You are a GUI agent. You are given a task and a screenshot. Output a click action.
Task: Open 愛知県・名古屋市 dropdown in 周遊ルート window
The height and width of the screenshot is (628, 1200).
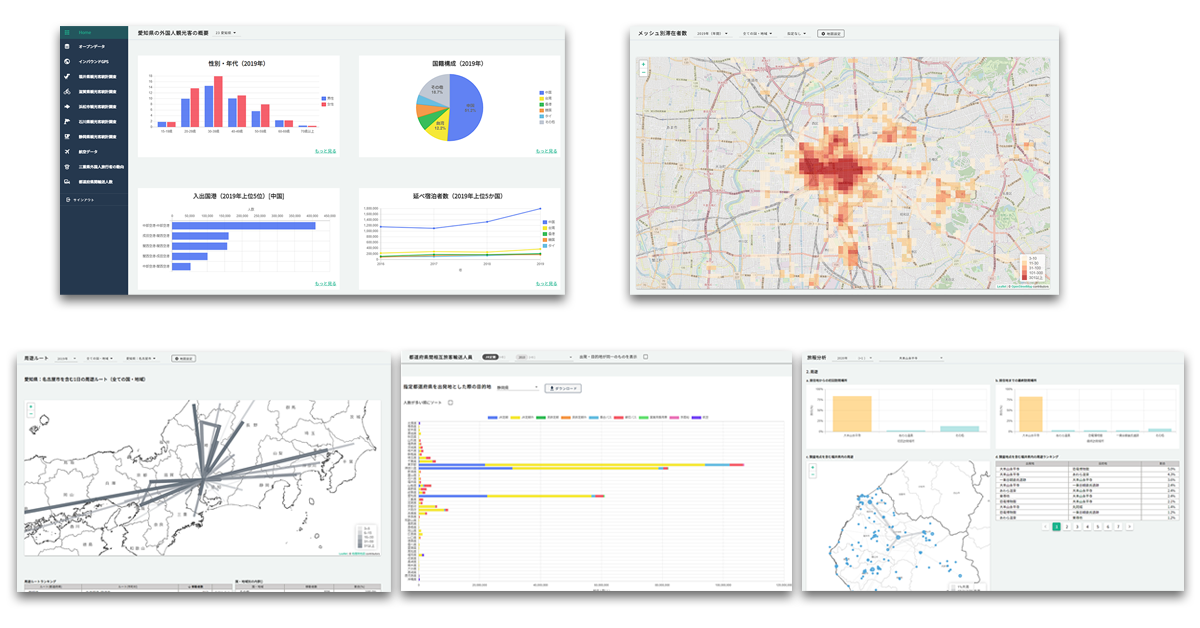pos(144,358)
